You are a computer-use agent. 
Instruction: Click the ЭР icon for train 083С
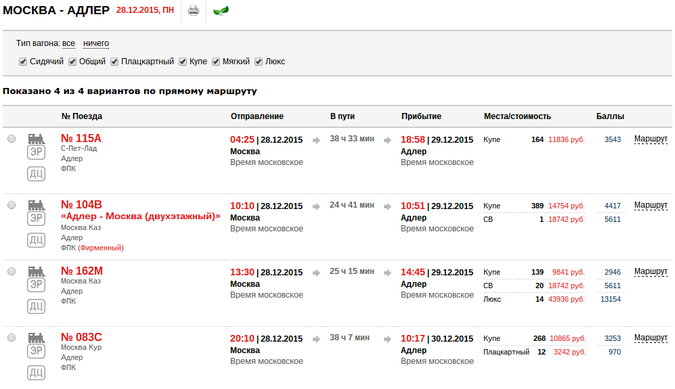tap(36, 351)
